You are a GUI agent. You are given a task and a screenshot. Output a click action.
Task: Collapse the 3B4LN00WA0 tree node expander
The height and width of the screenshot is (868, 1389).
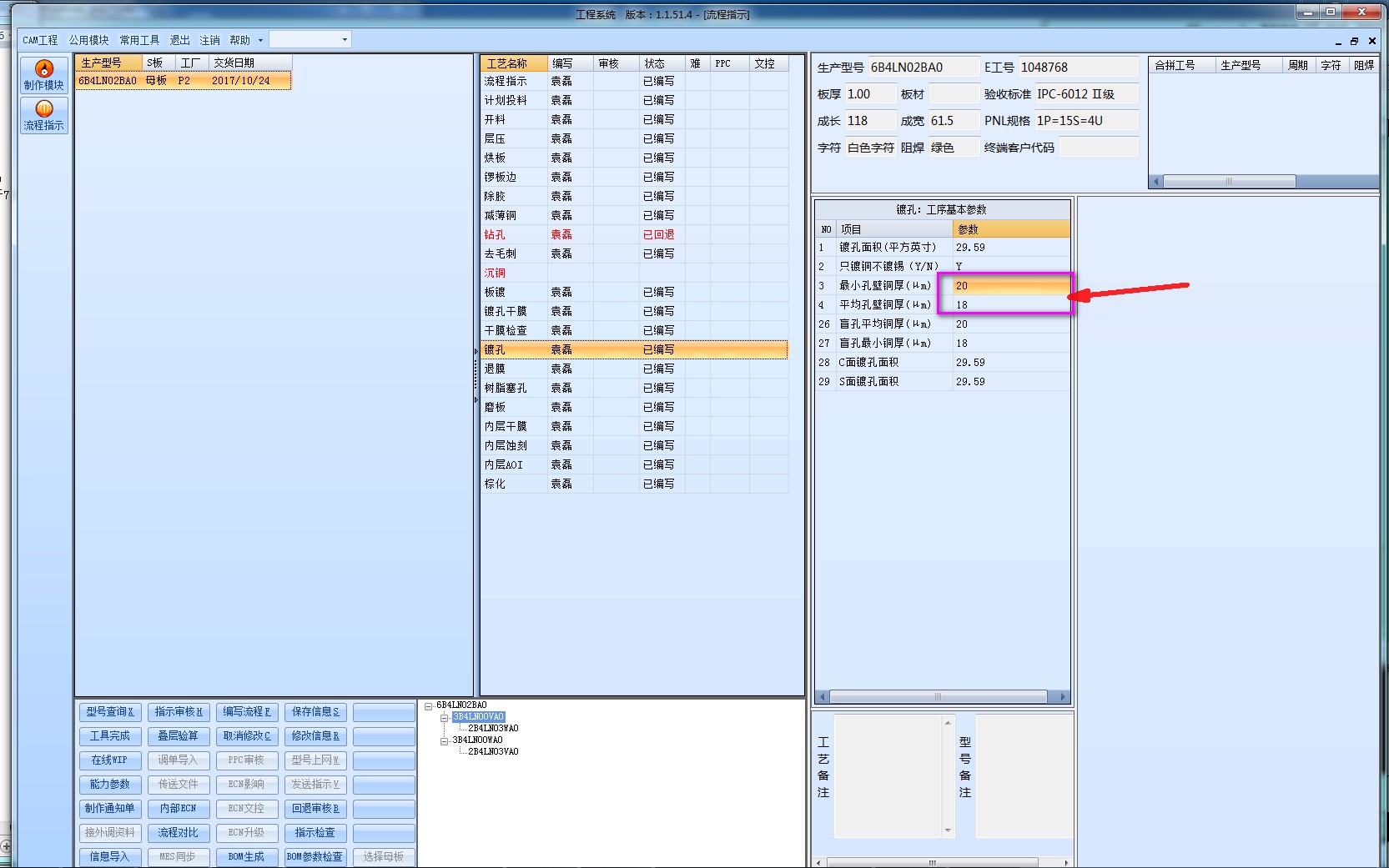click(445, 740)
